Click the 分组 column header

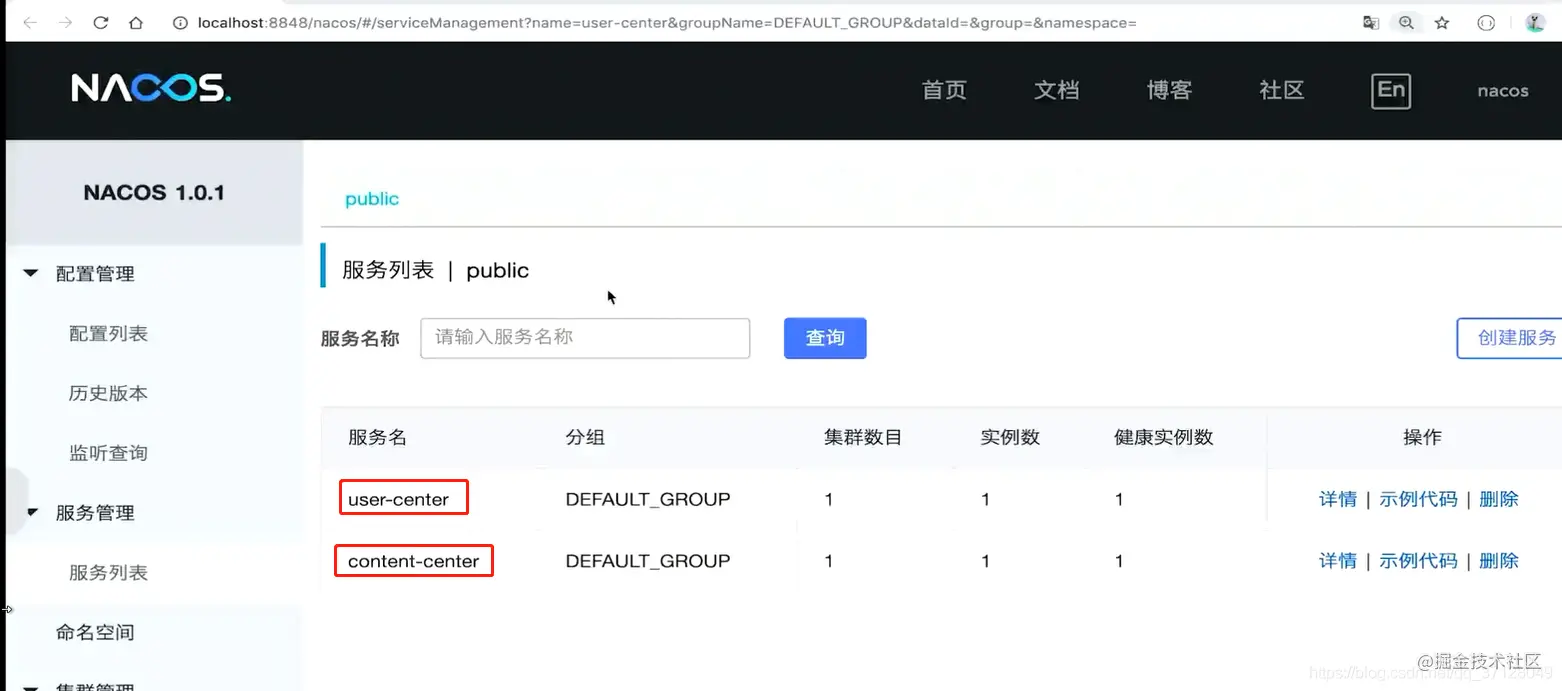[x=585, y=437]
